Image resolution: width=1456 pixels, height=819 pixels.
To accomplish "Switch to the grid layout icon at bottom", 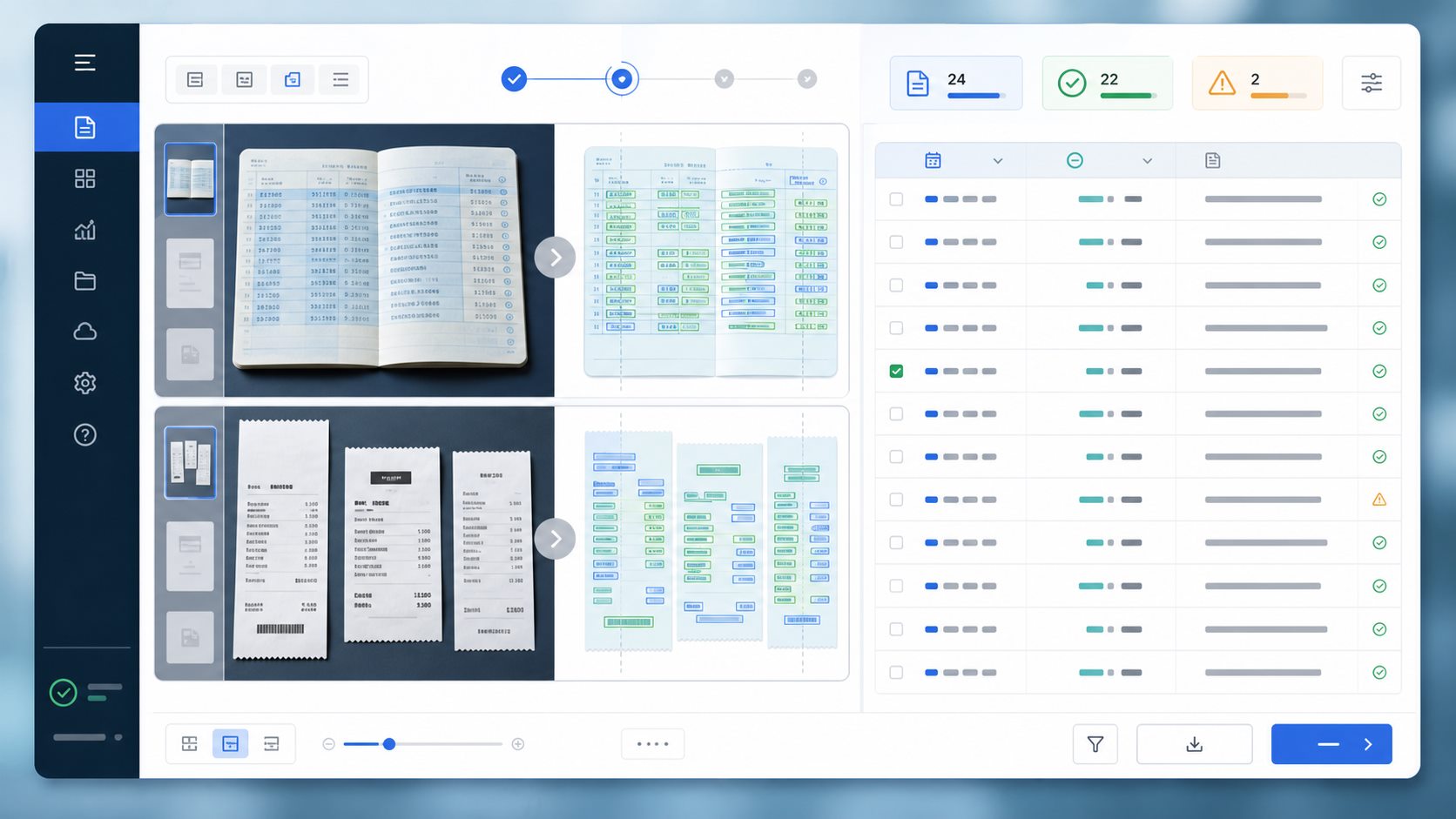I will point(189,744).
